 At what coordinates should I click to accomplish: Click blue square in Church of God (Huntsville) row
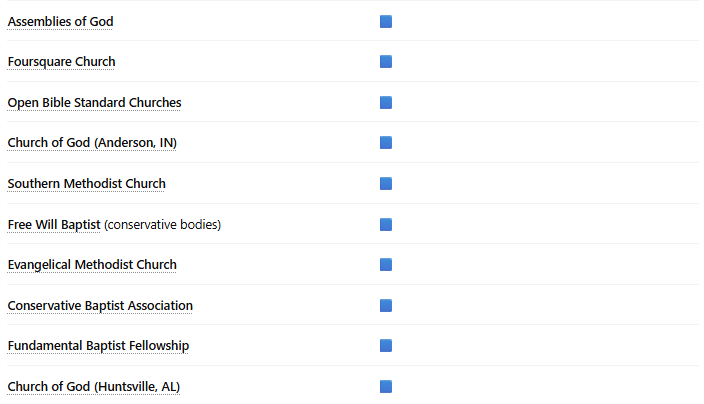point(386,386)
